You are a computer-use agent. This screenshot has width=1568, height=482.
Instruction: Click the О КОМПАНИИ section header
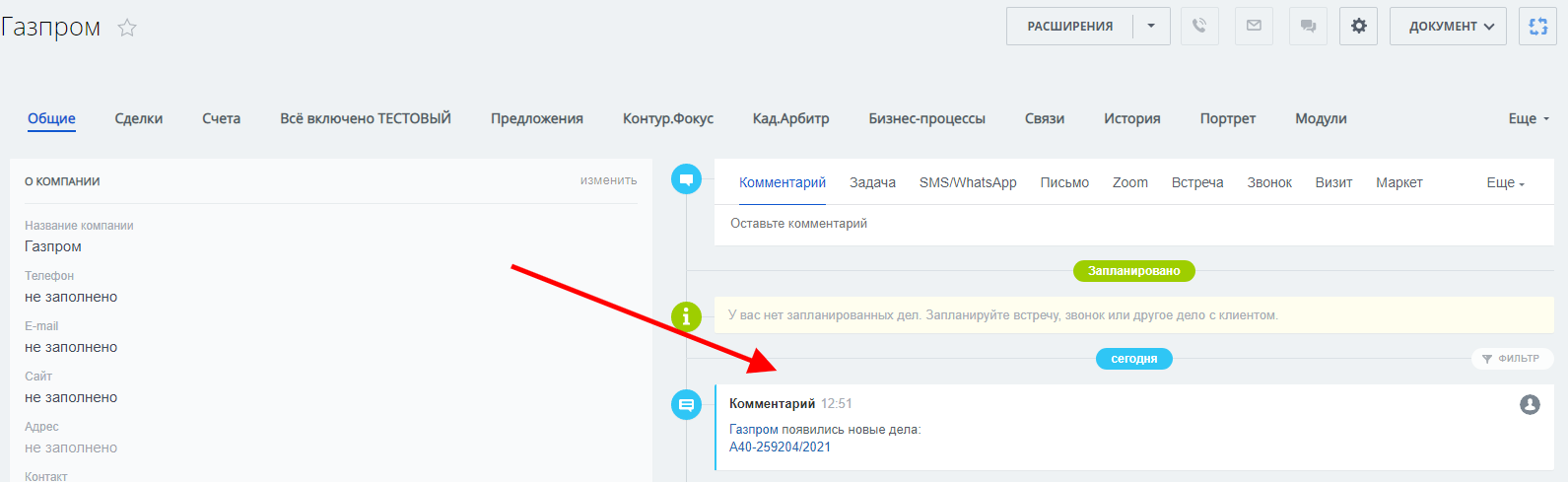pos(62,181)
